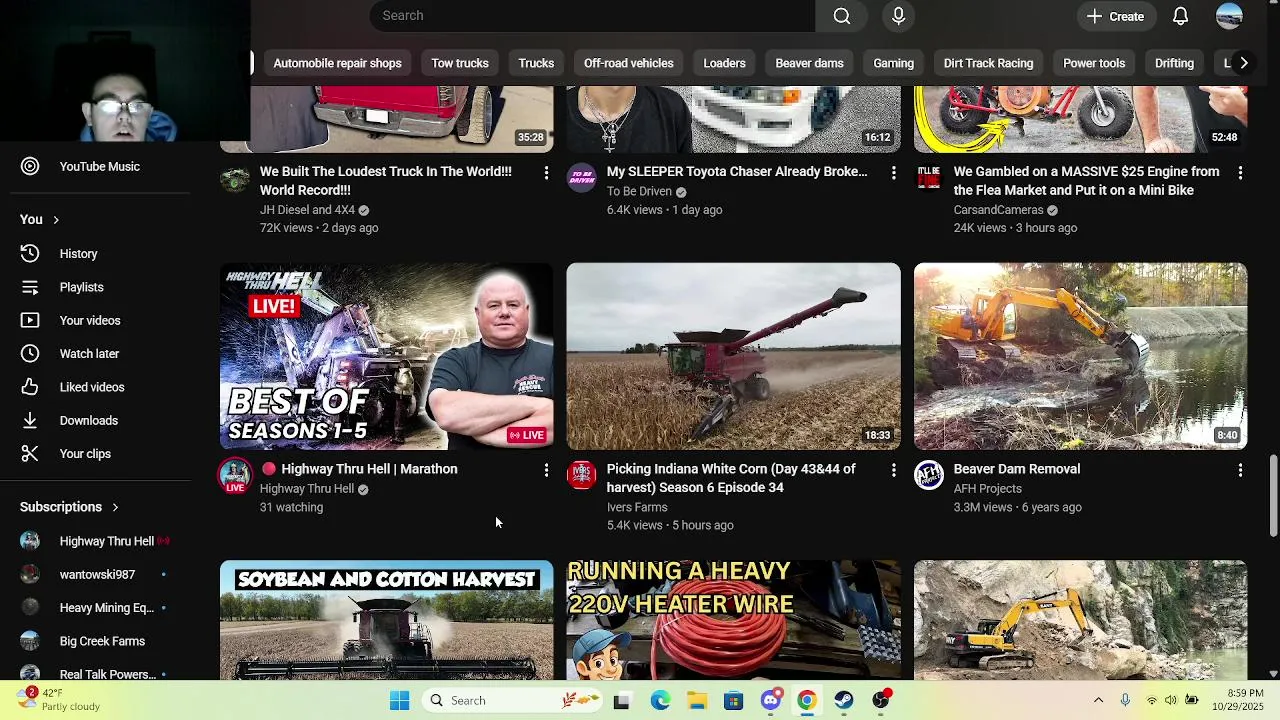Select Automobile repair shops chip
Screen dimensions: 1280x720
click(x=337, y=63)
